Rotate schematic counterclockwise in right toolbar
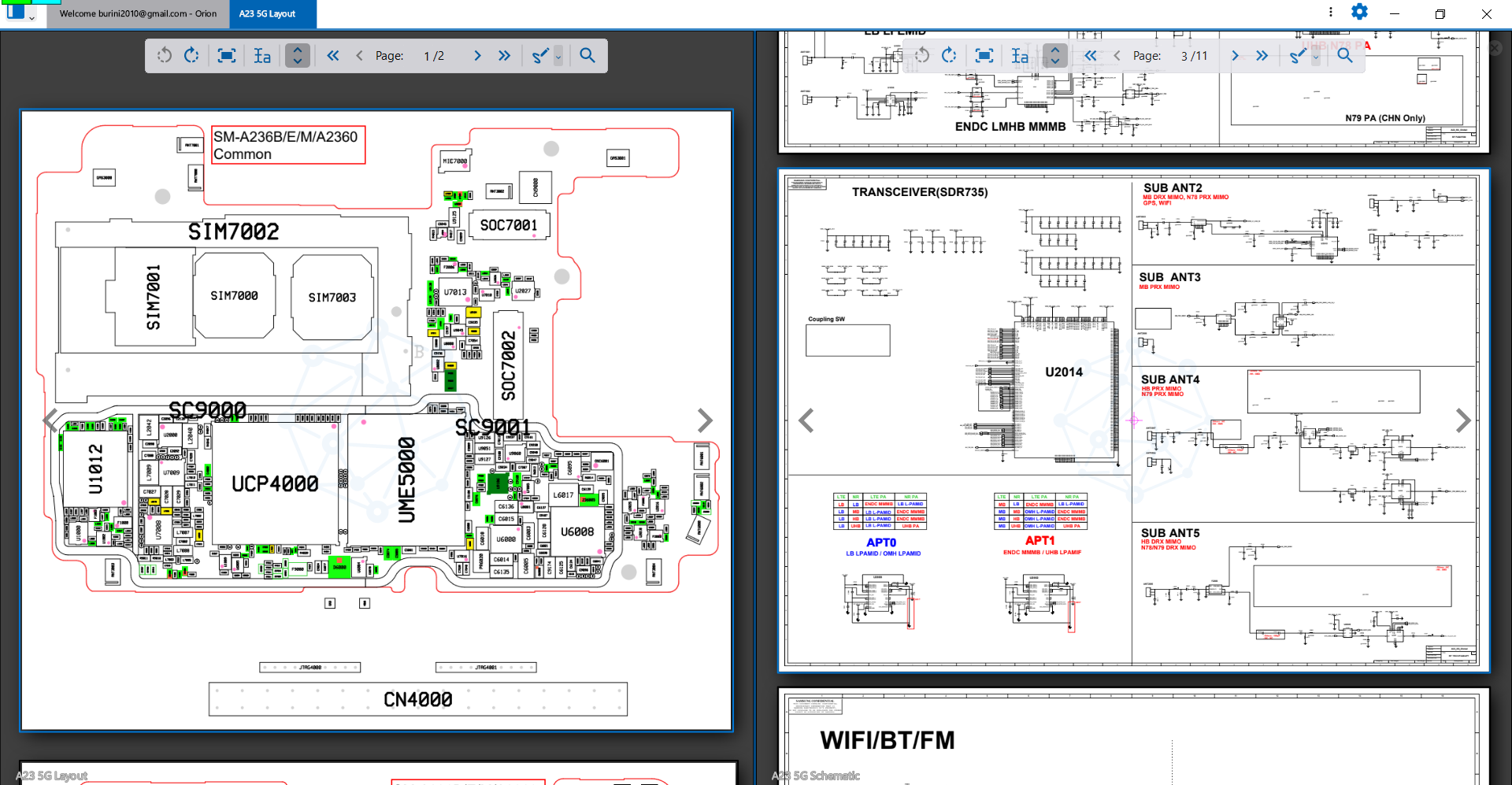Image resolution: width=1512 pixels, height=785 pixels. (921, 56)
